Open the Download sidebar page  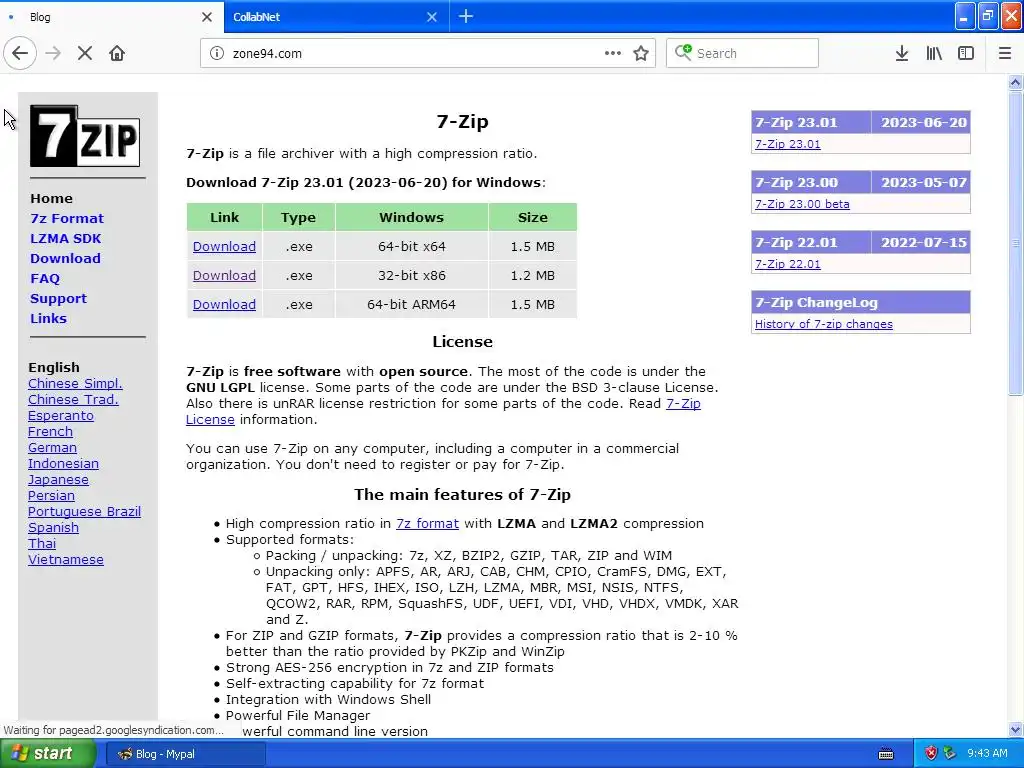point(65,259)
